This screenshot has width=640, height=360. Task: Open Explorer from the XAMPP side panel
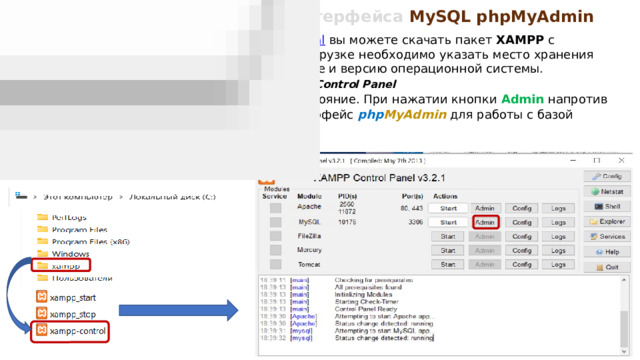(607, 222)
